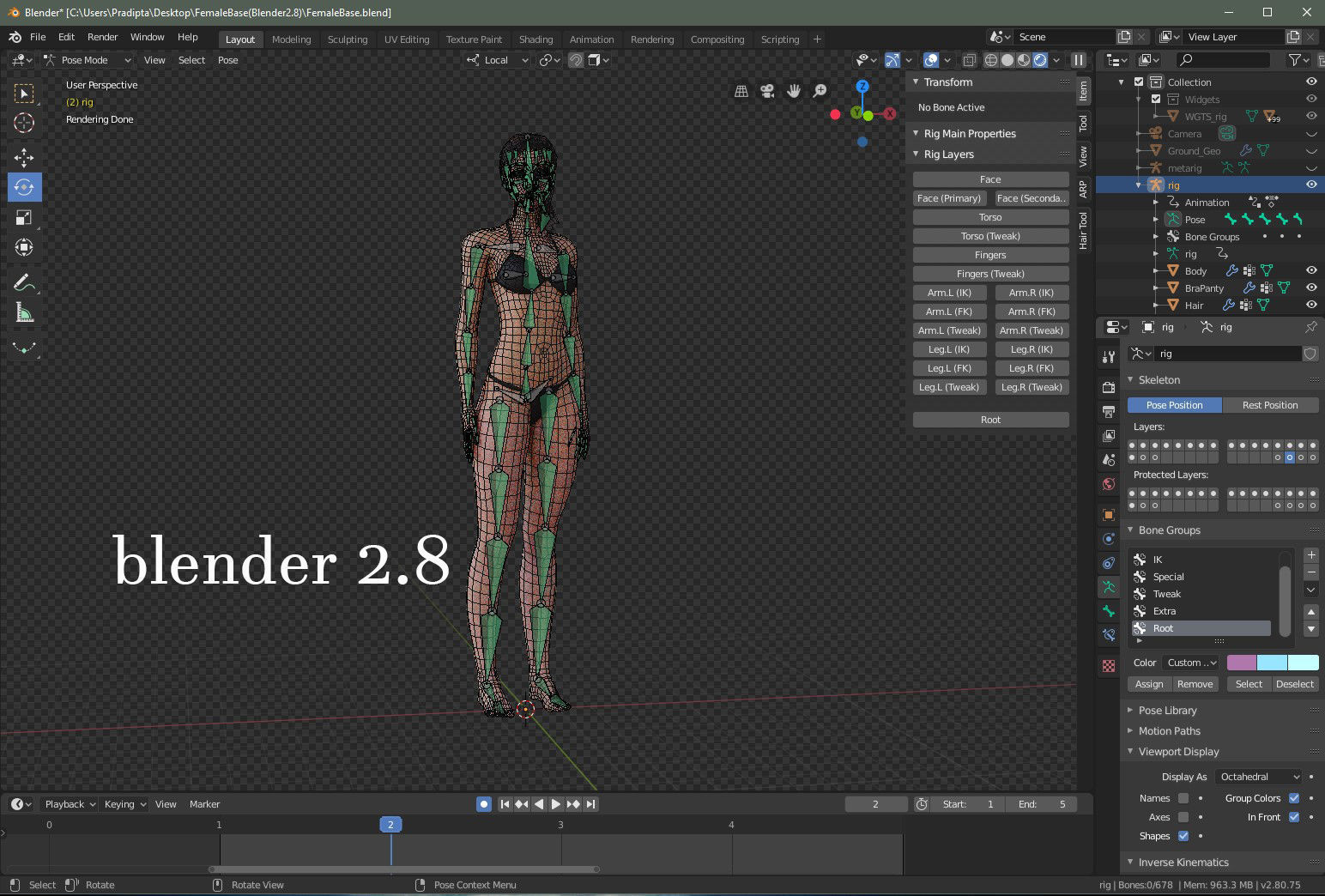Click the middle light blue color swatch
The width and height of the screenshot is (1325, 896).
(1272, 663)
